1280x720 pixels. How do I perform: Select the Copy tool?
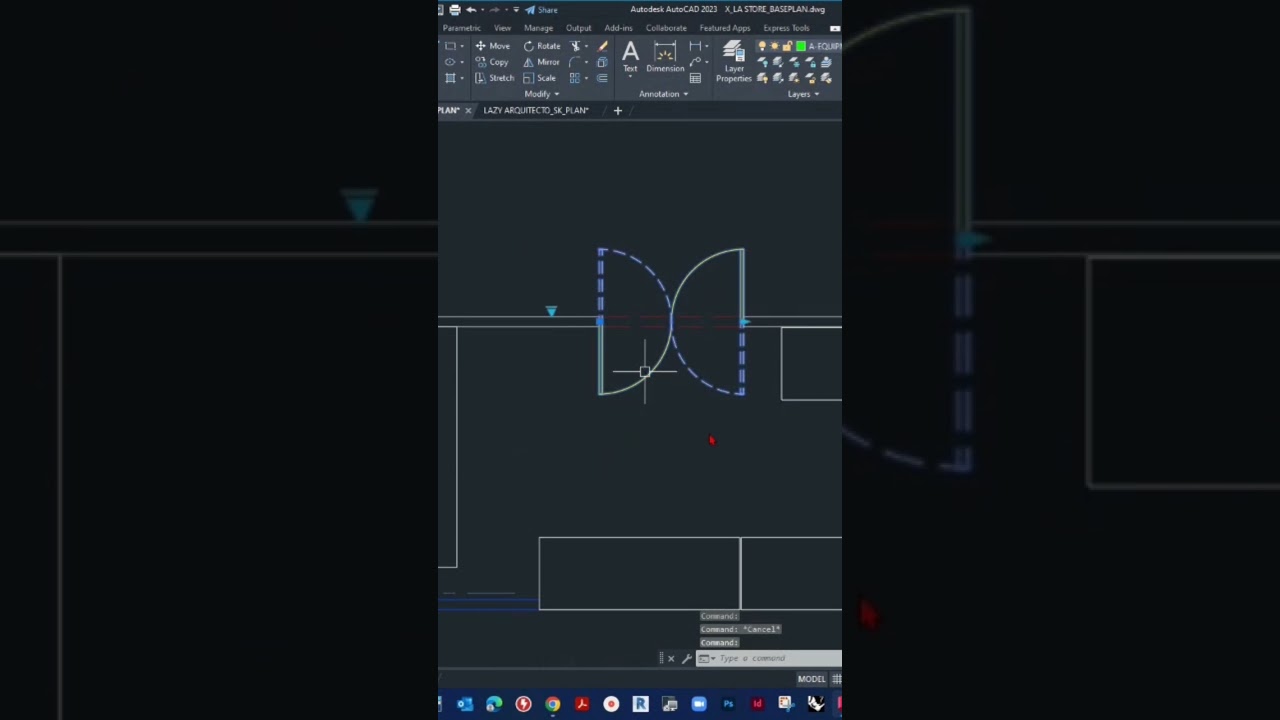(492, 62)
